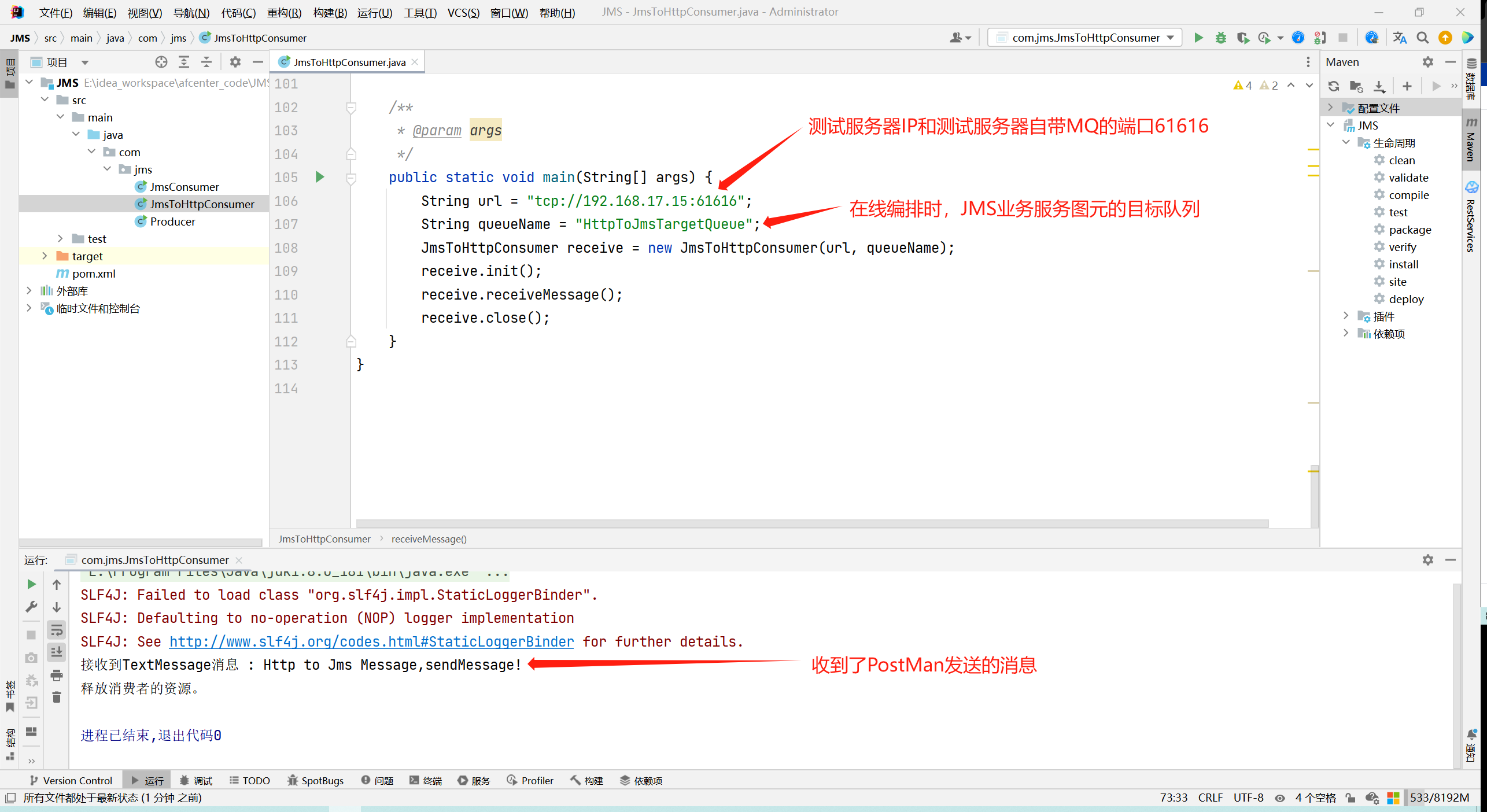Click the editor horizontal scrollbar
The width and height of the screenshot is (1487, 812).
811,523
